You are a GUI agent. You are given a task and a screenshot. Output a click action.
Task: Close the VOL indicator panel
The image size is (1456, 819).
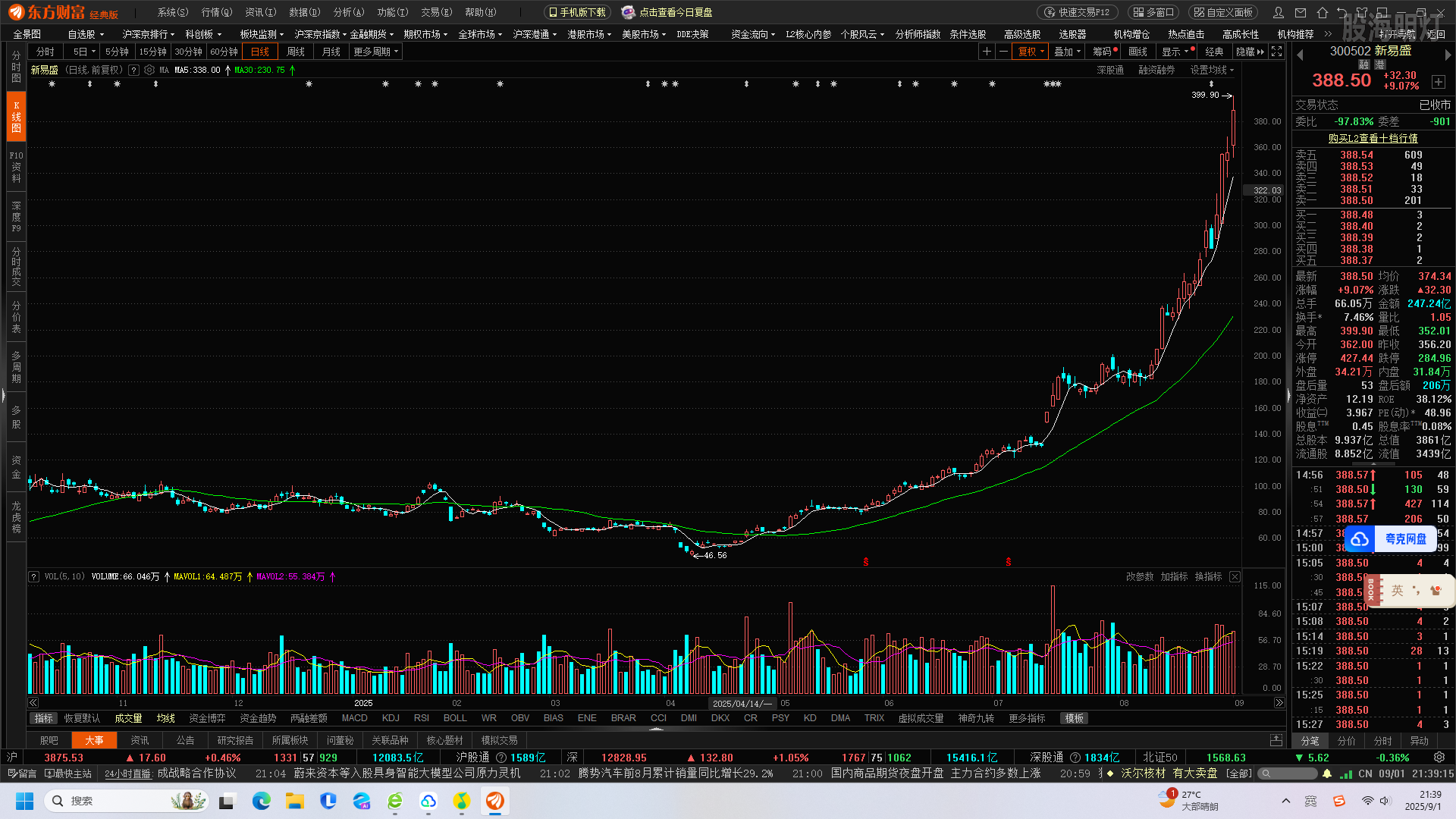[x=1235, y=576]
